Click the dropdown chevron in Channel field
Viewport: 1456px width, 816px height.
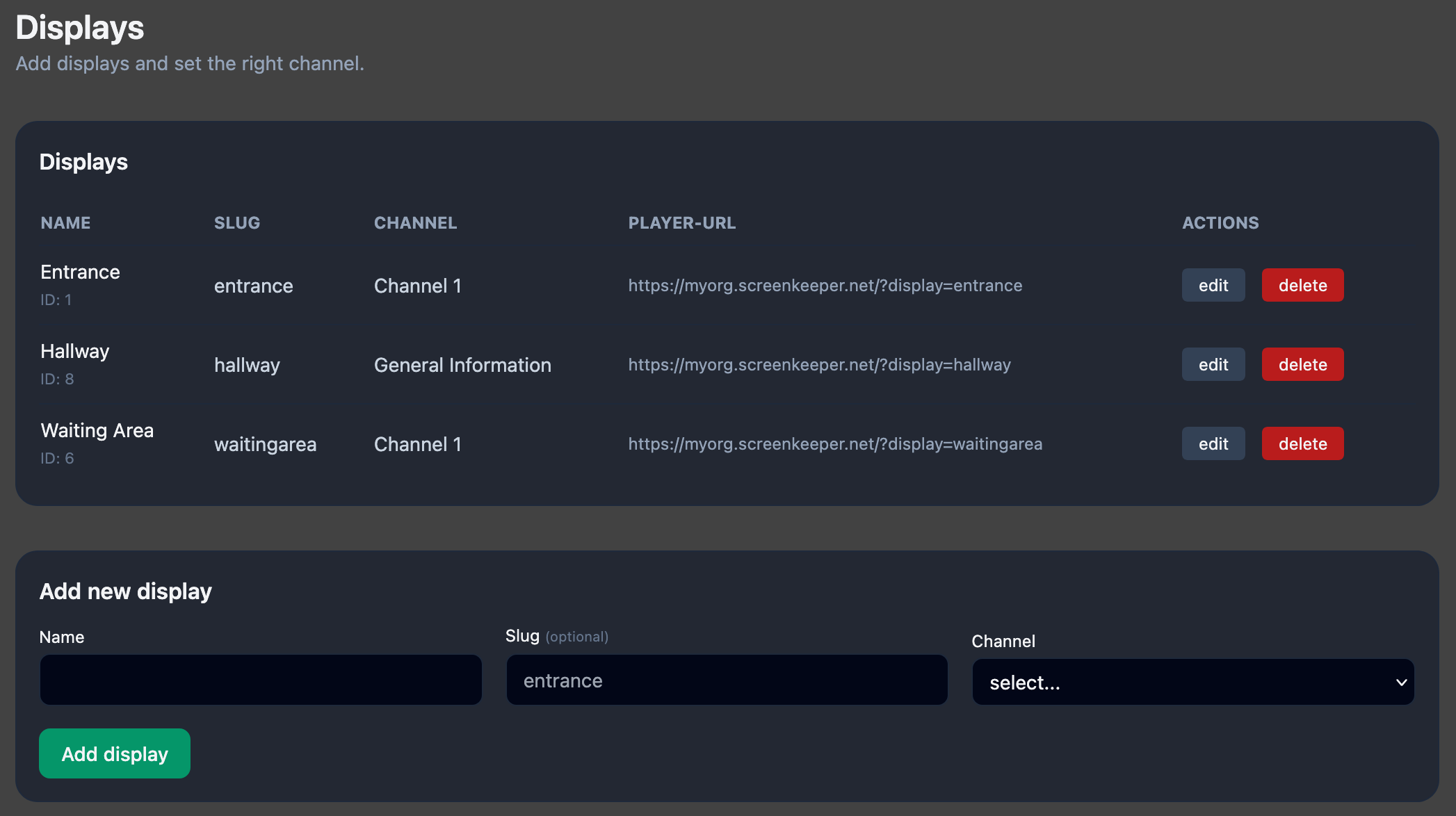tap(1401, 683)
